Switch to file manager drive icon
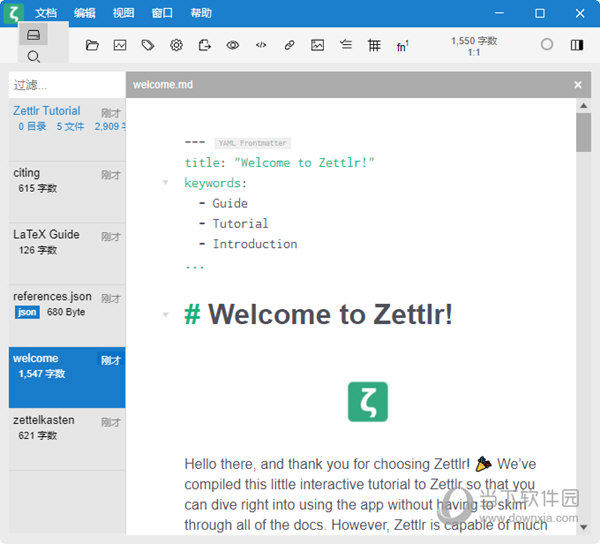This screenshot has height=544, width=600. [x=33, y=35]
